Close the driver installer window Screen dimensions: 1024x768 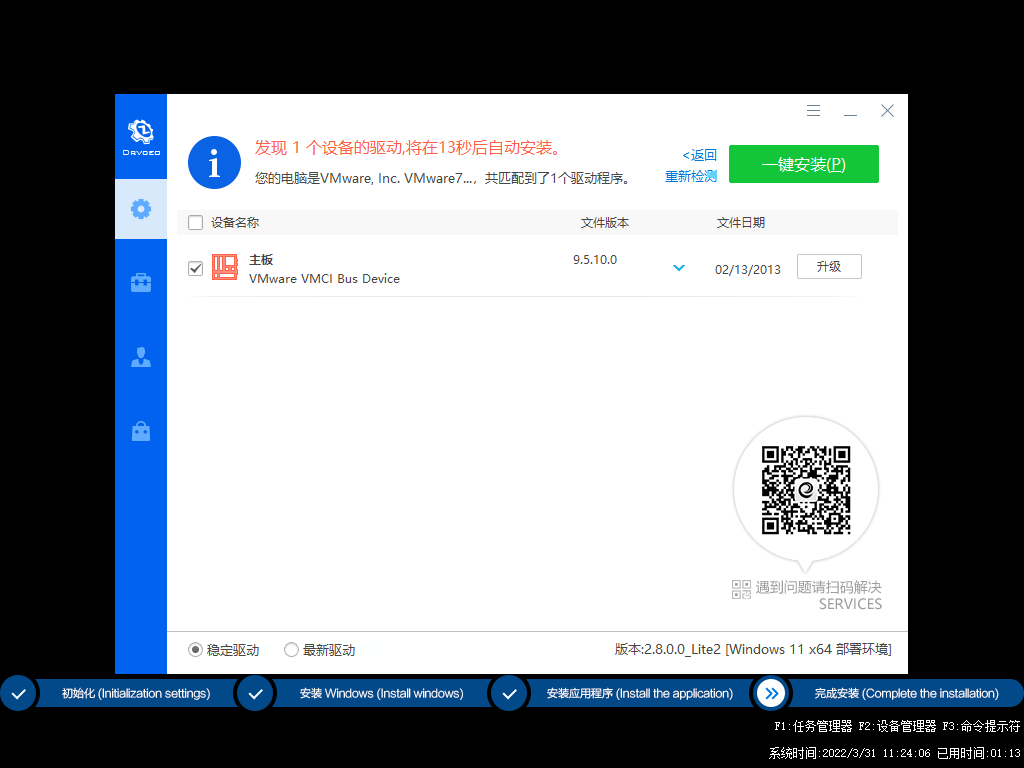coord(887,110)
